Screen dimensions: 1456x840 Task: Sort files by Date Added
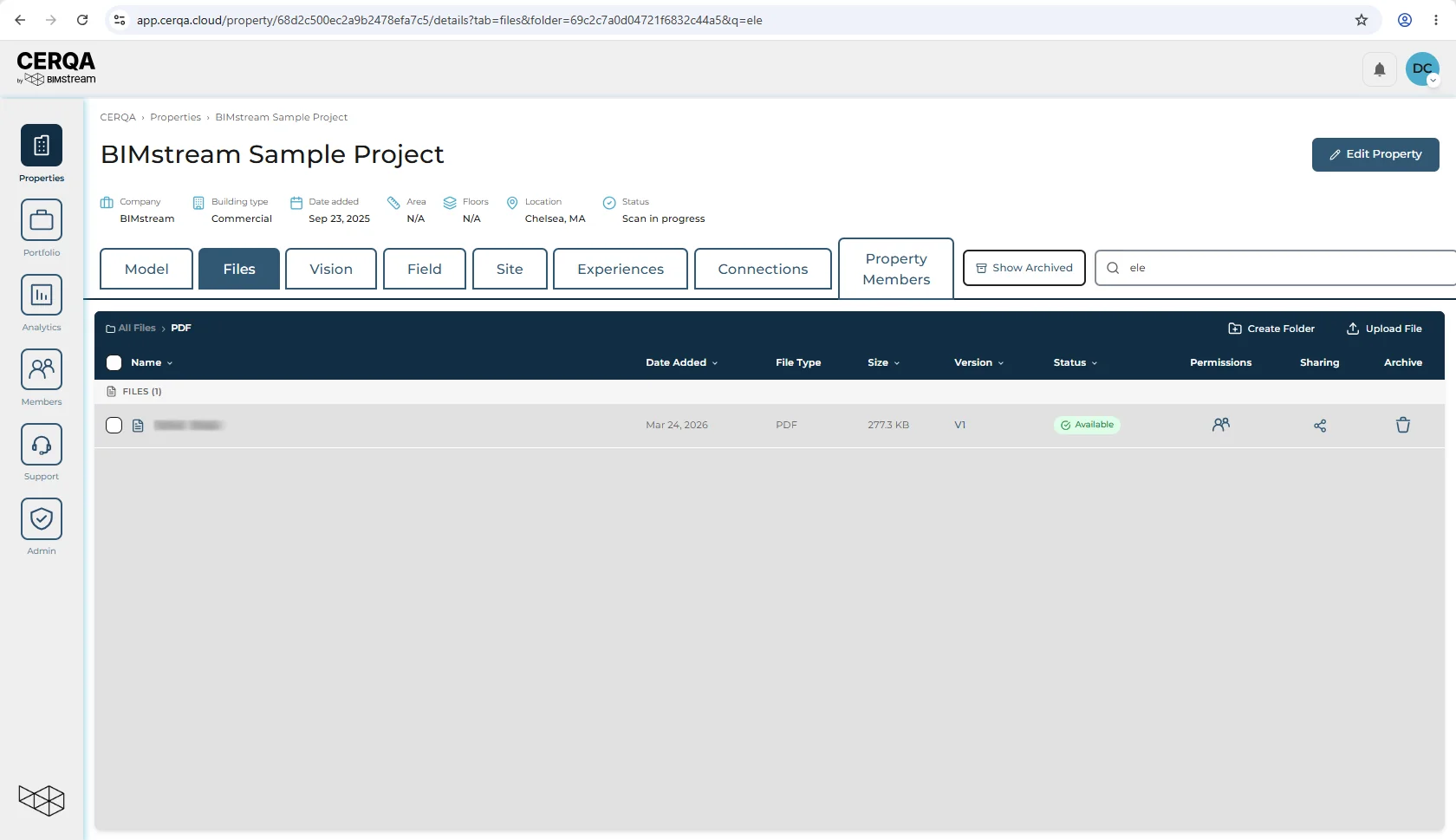tap(681, 362)
